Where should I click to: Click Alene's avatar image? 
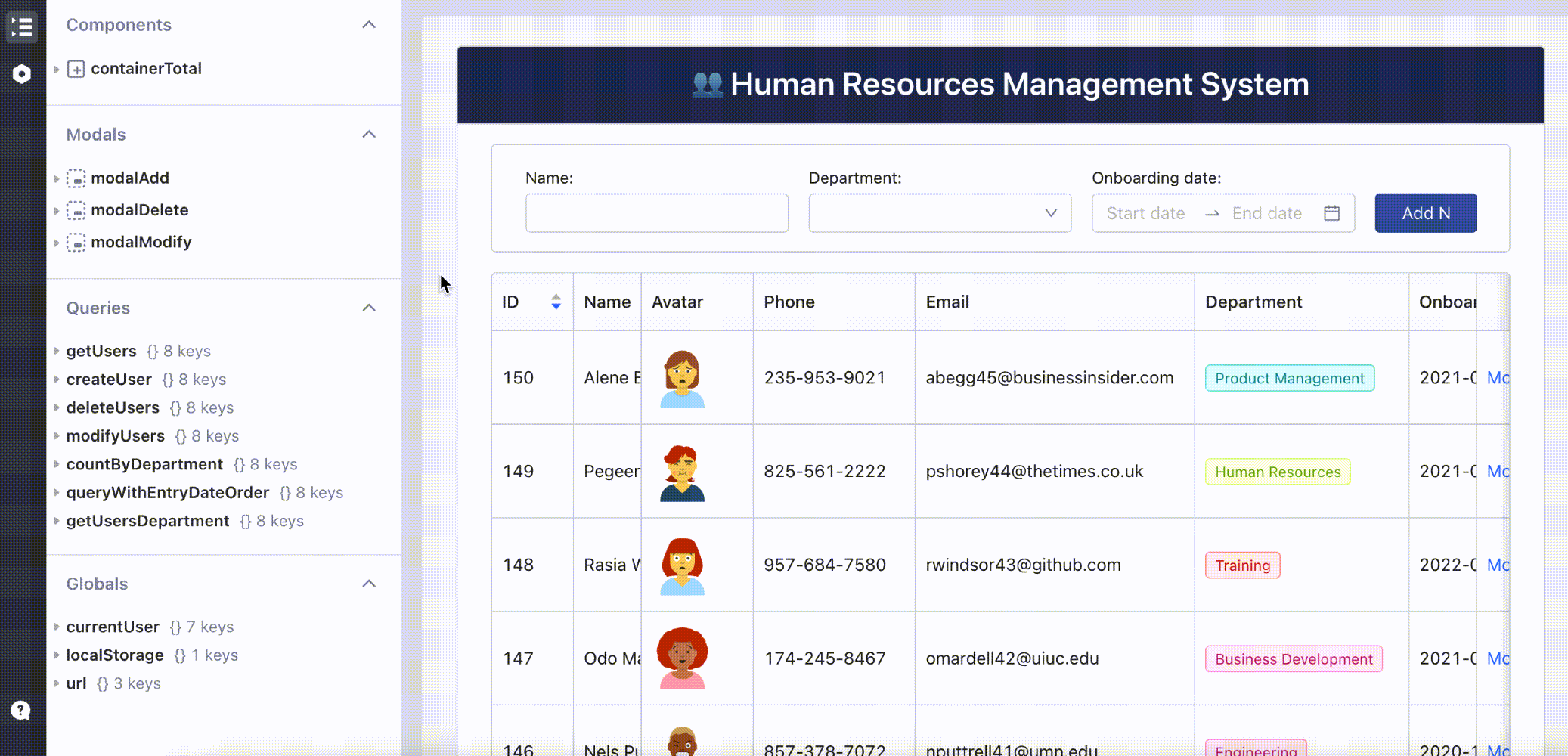coord(682,378)
